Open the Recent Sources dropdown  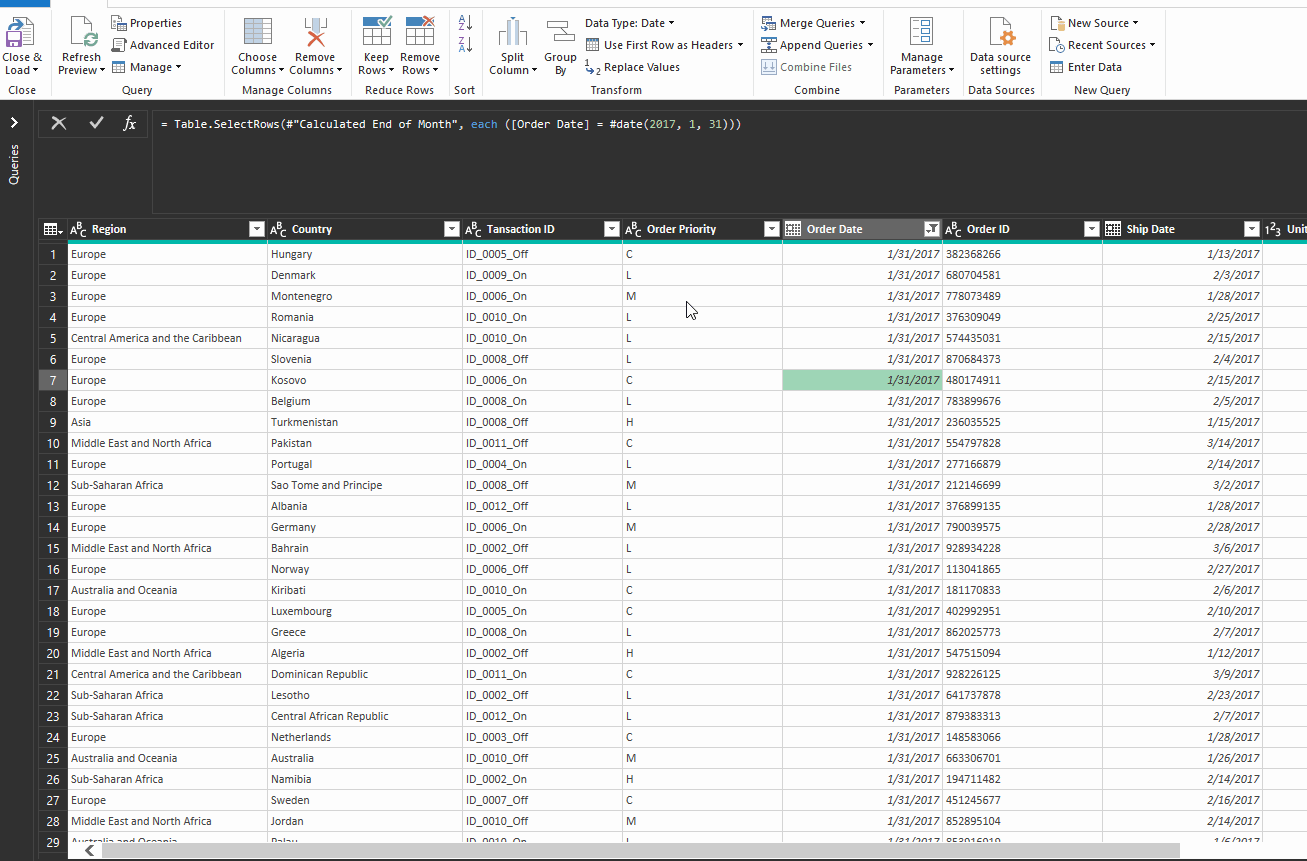(1102, 45)
